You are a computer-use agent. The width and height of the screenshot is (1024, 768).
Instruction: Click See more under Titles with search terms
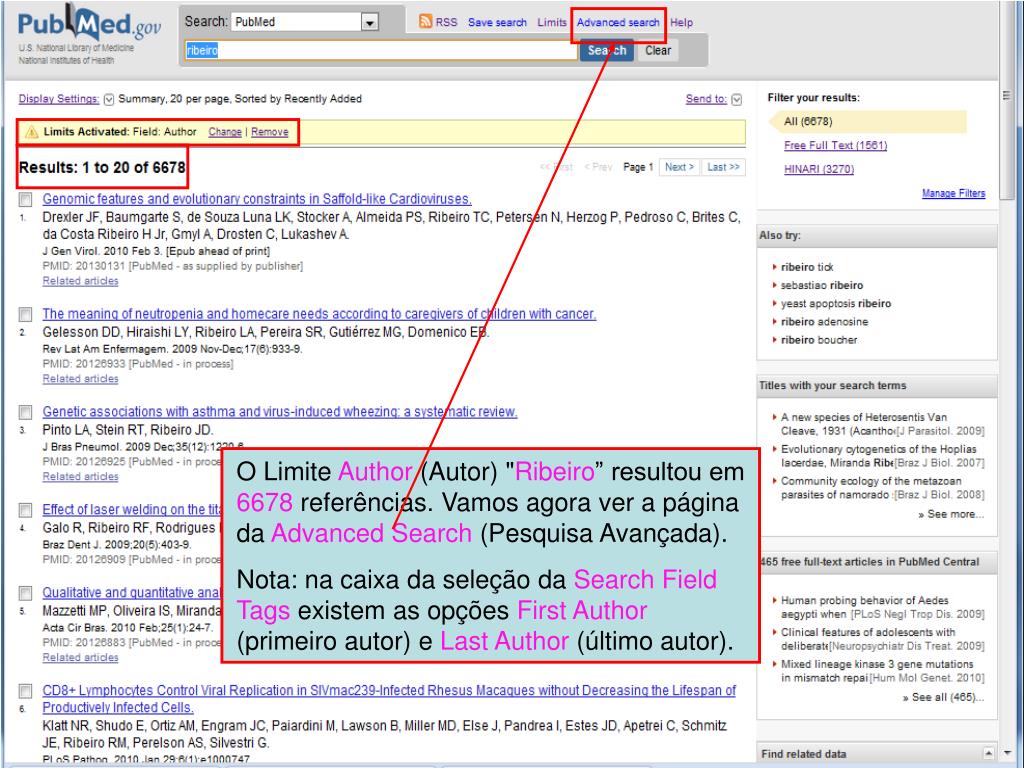point(951,515)
